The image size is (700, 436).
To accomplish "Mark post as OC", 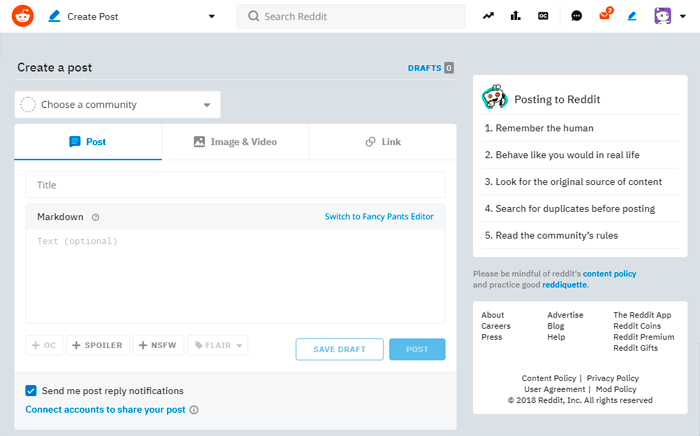I will 44,345.
